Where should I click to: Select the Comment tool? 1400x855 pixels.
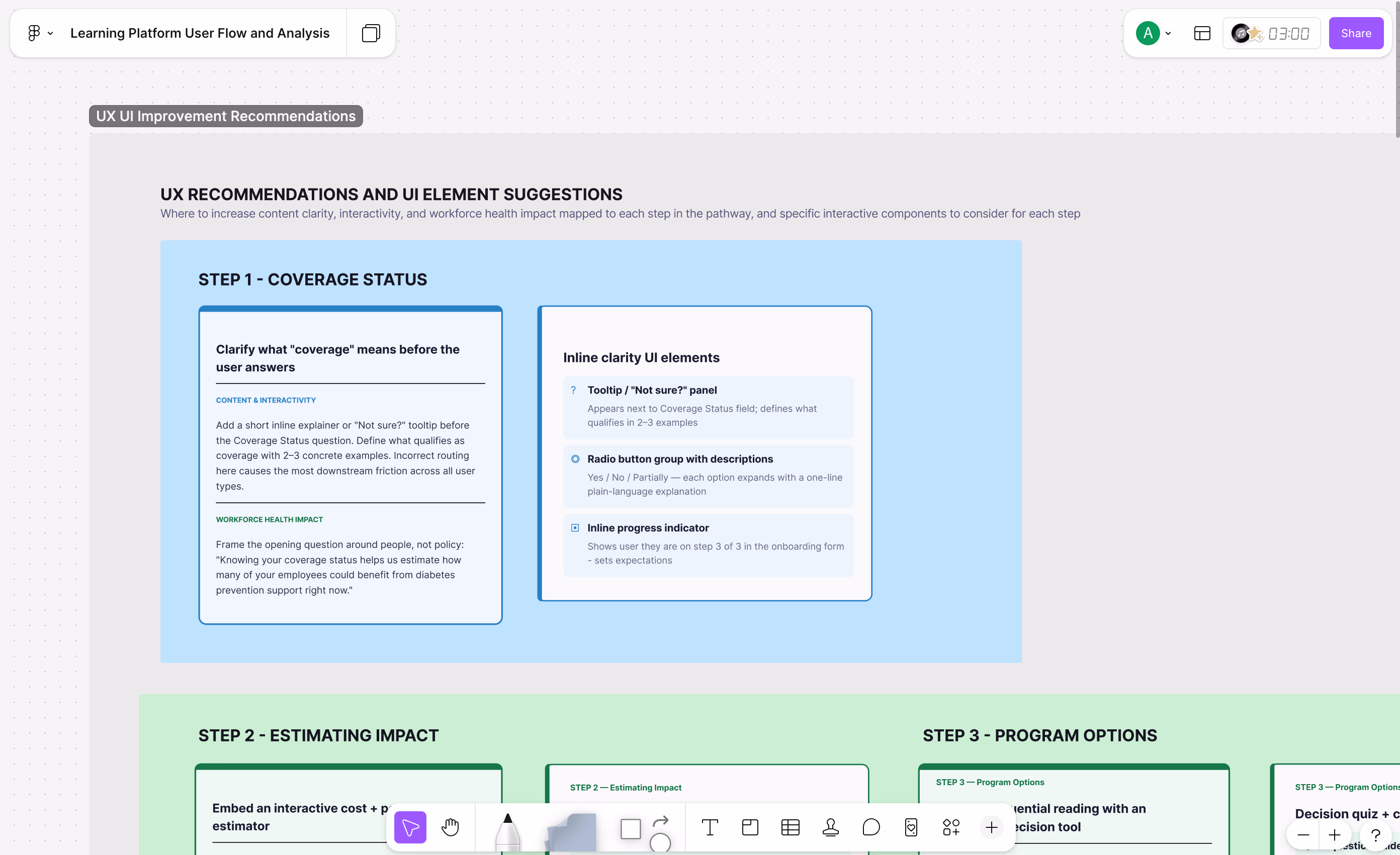click(871, 827)
